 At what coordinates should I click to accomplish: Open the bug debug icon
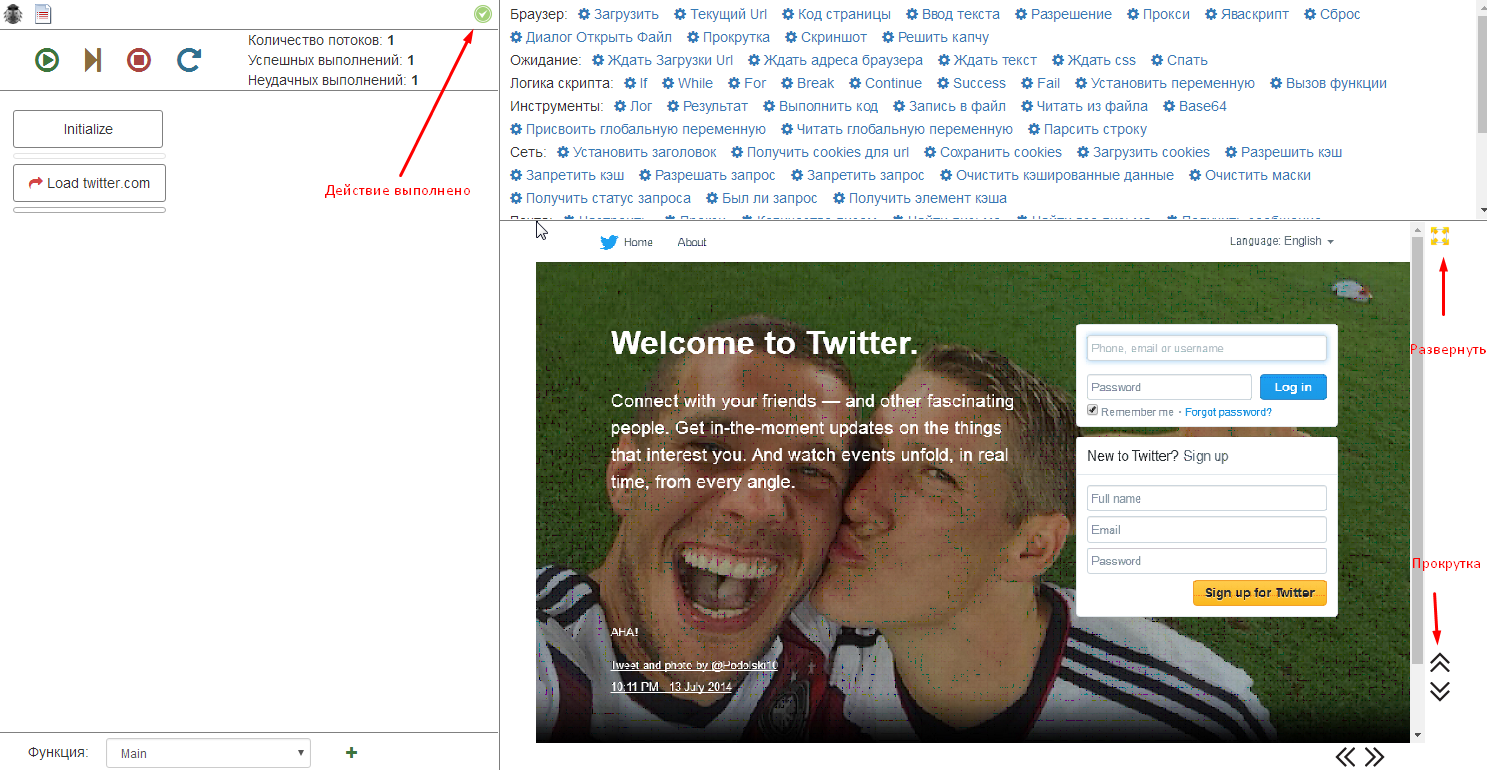[x=14, y=14]
